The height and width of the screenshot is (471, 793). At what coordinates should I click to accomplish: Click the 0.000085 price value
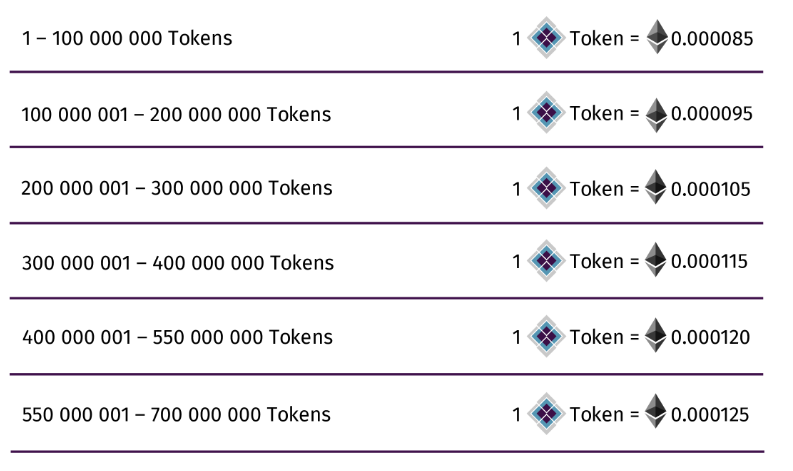click(x=712, y=38)
